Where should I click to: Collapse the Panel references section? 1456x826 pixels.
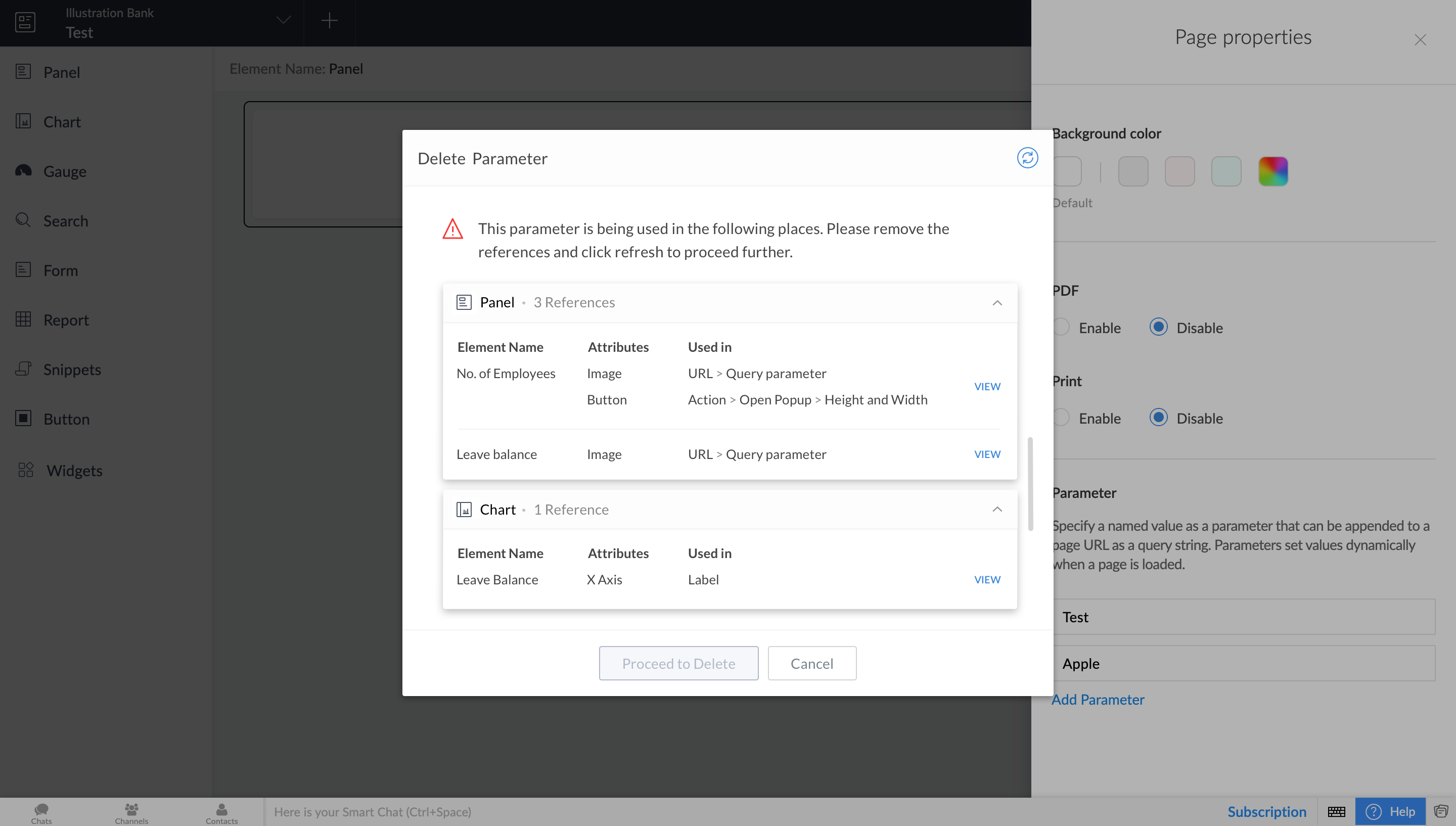click(x=996, y=302)
